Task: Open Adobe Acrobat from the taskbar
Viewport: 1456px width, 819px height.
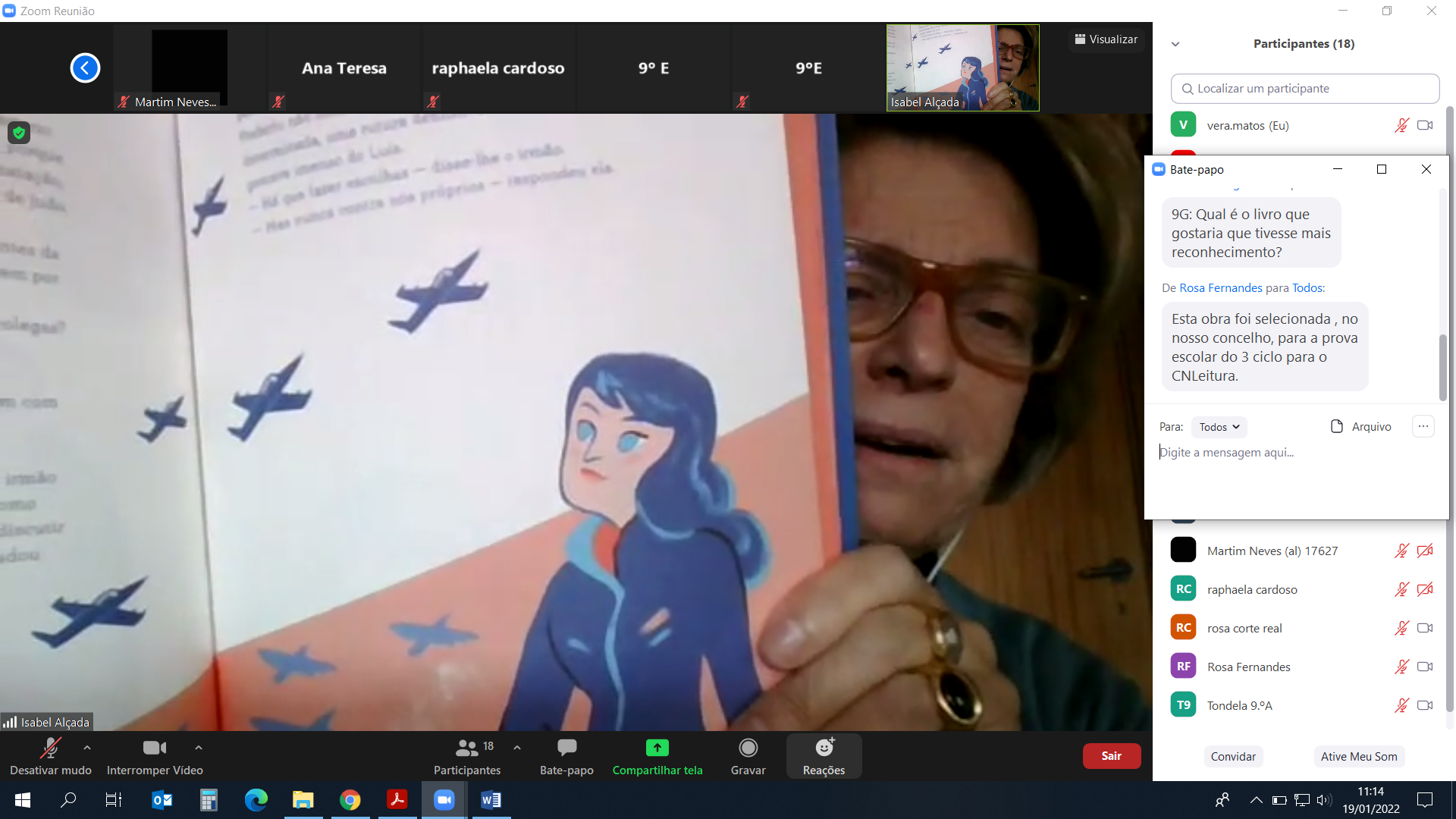Action: 397,800
